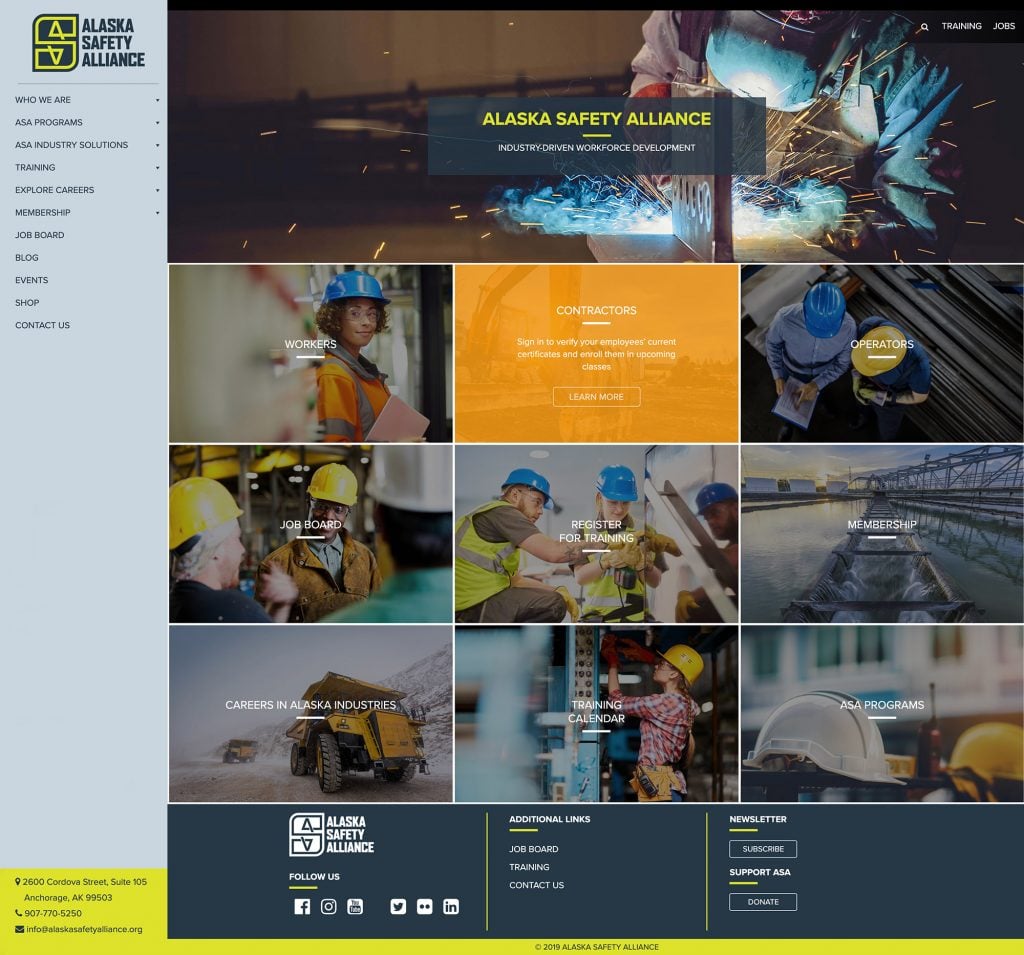The width and height of the screenshot is (1024, 955).
Task: Go to Job Board in sidebar
Action: point(40,235)
